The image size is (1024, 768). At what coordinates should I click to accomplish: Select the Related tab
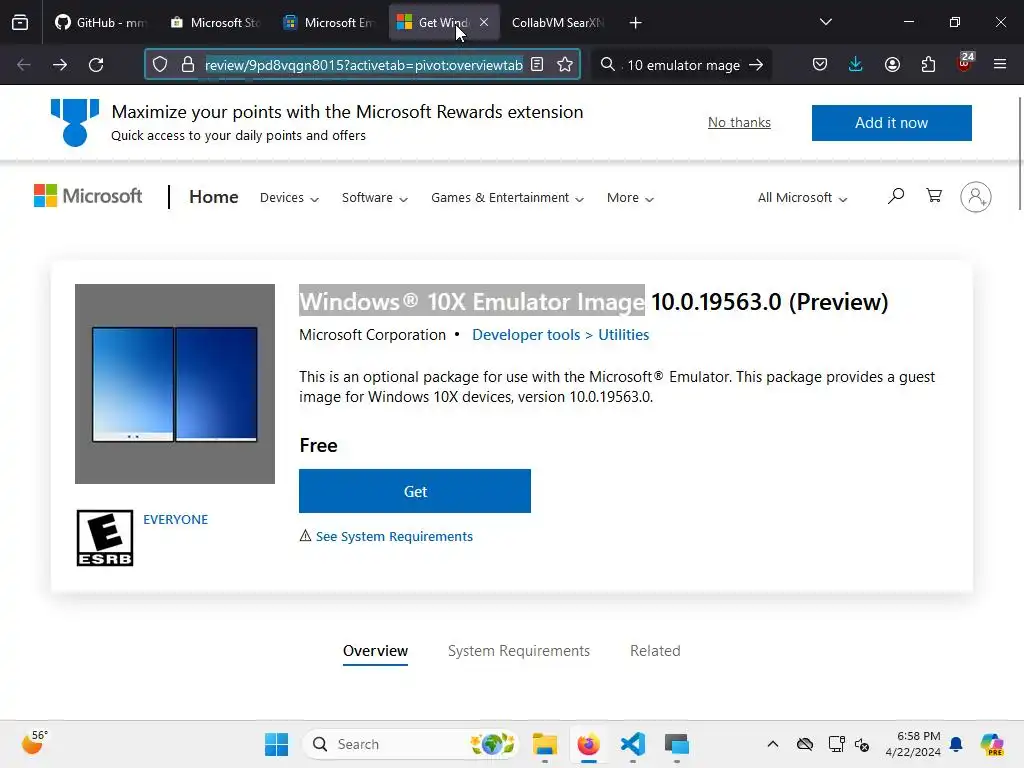pyautogui.click(x=655, y=651)
